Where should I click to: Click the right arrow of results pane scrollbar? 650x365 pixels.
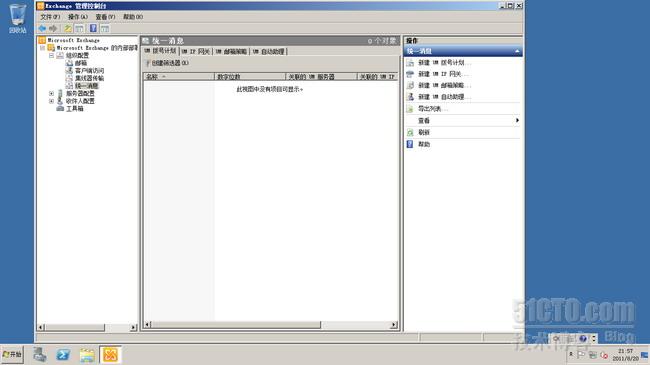tap(393, 325)
